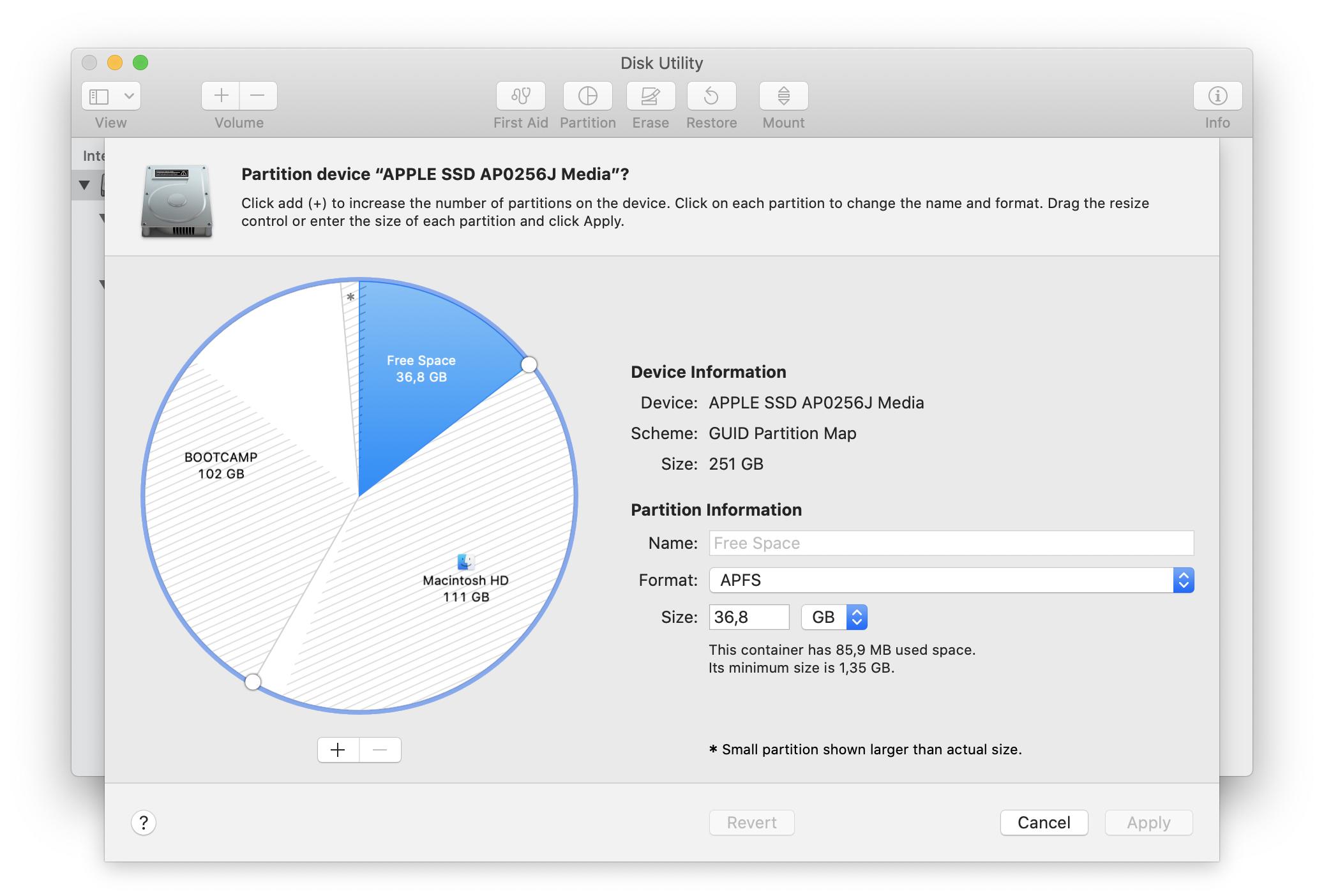Click the green zoom window button
The image size is (1324, 896).
tap(140, 63)
